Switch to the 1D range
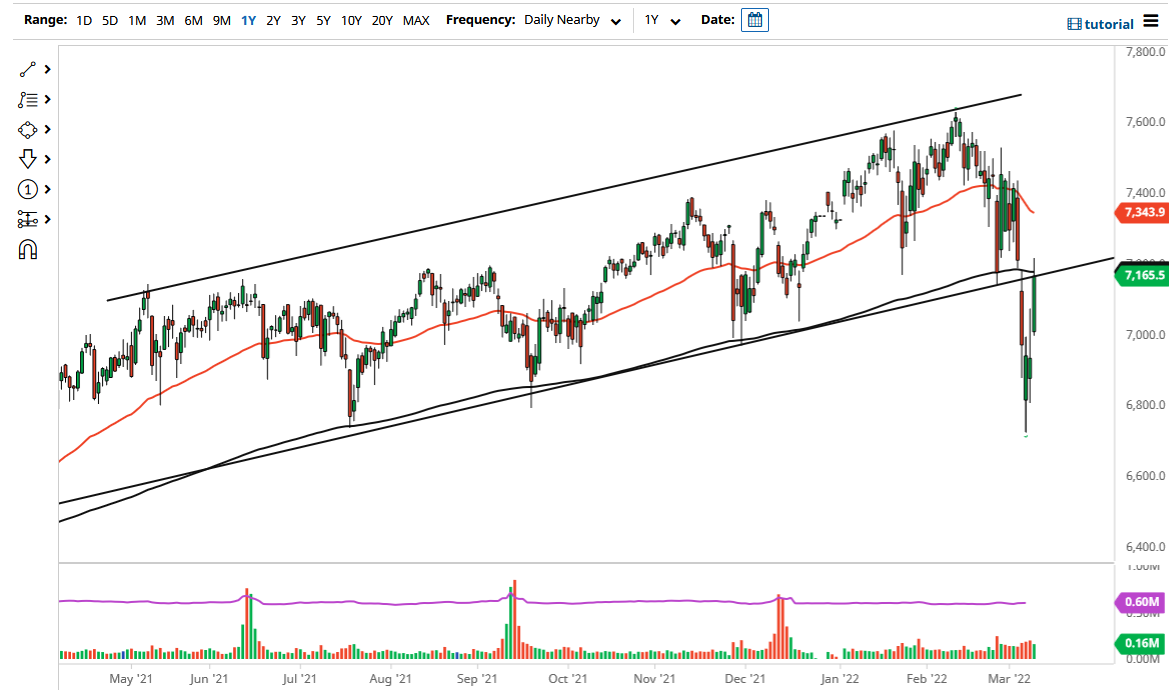The image size is (1171, 694). [84, 19]
